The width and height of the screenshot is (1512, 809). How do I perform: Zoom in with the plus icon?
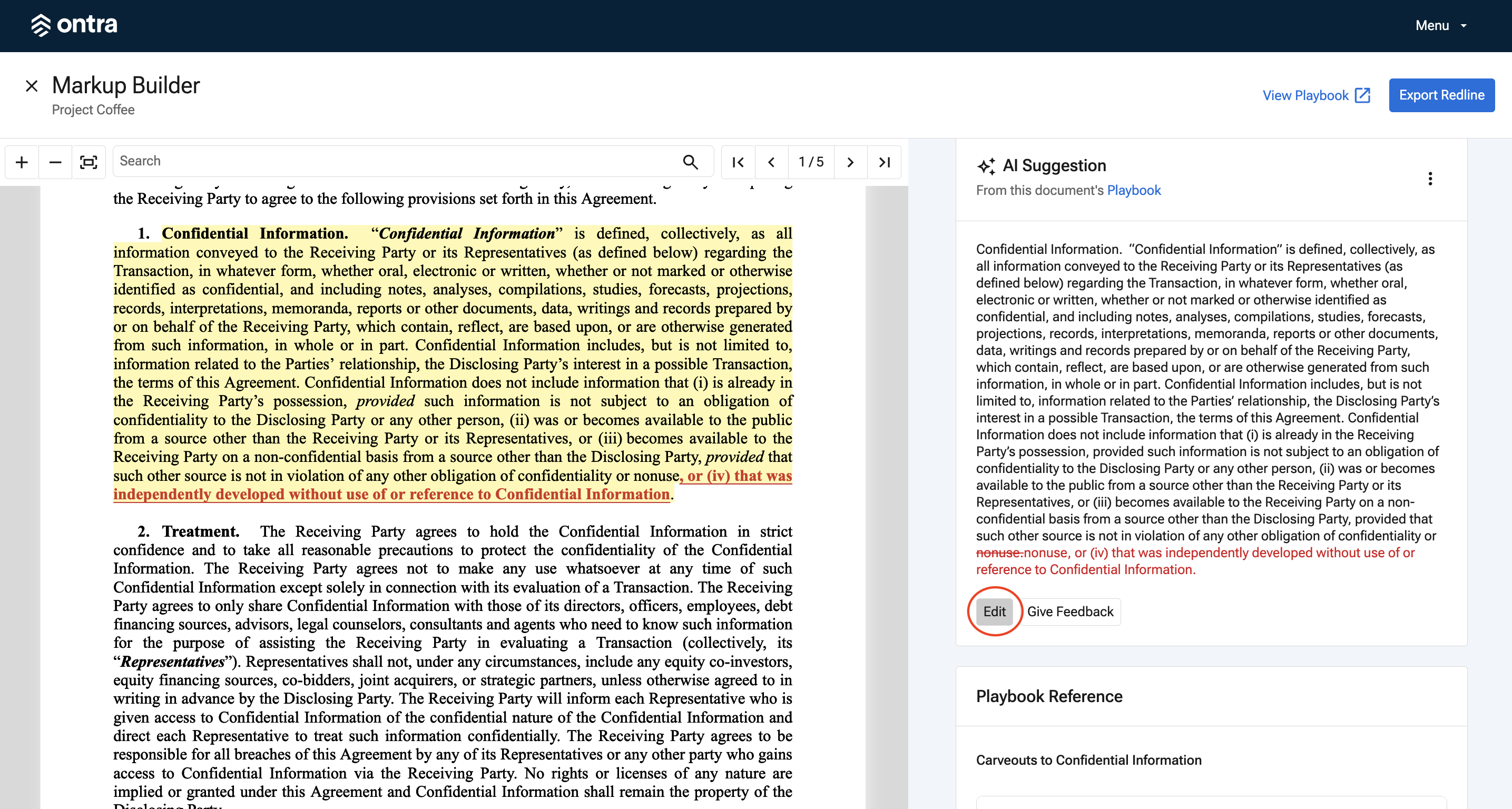[x=22, y=162]
